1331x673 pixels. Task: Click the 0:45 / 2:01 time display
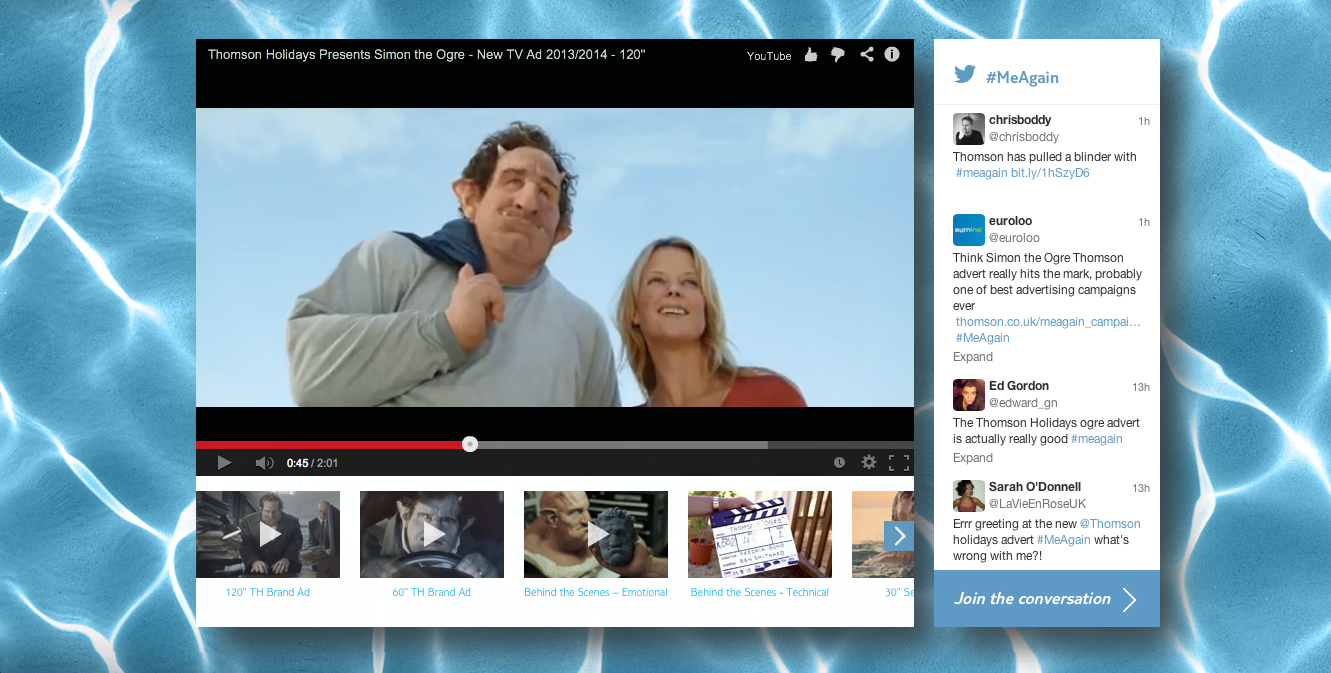point(312,463)
